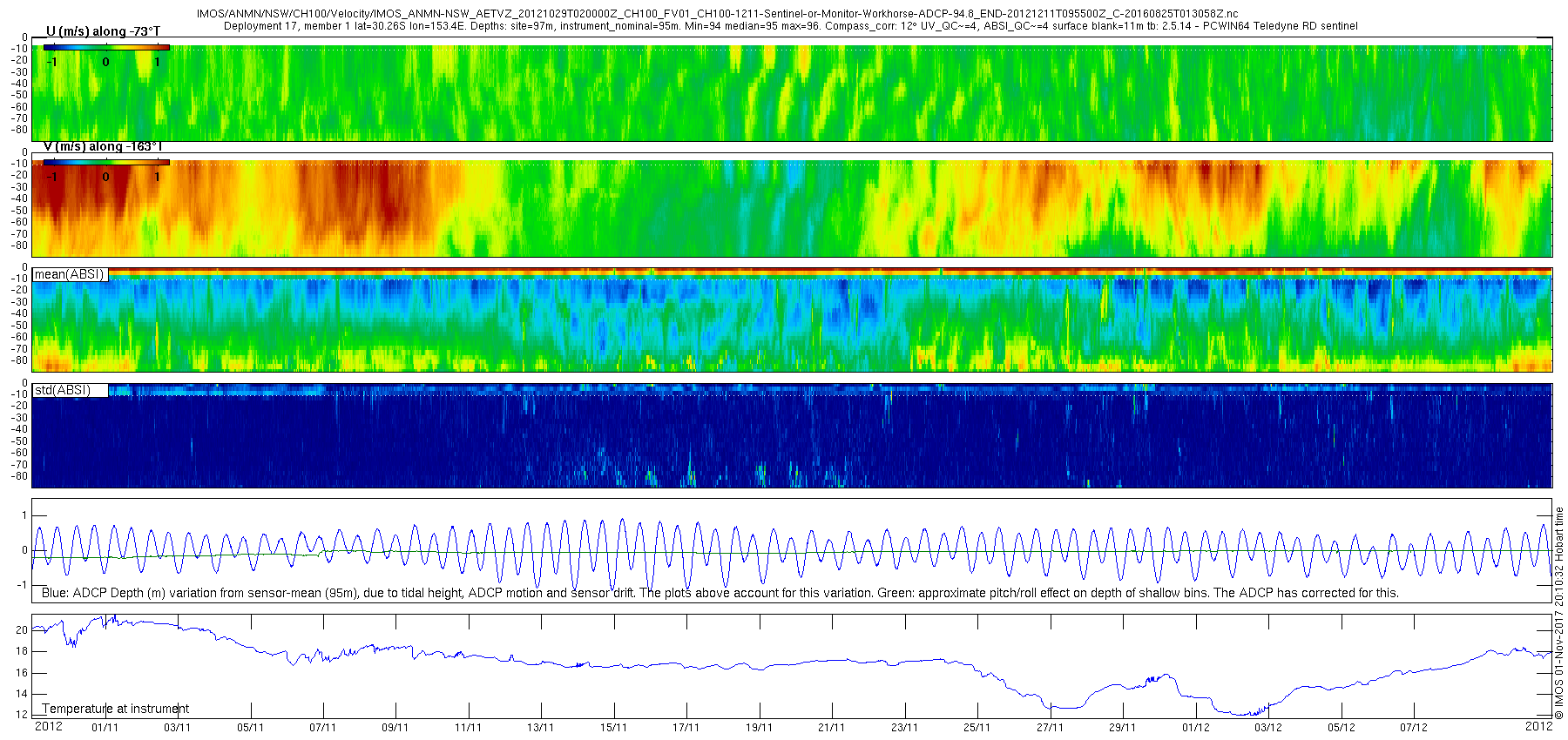Click the 18 tick on temperature axis

point(22,651)
